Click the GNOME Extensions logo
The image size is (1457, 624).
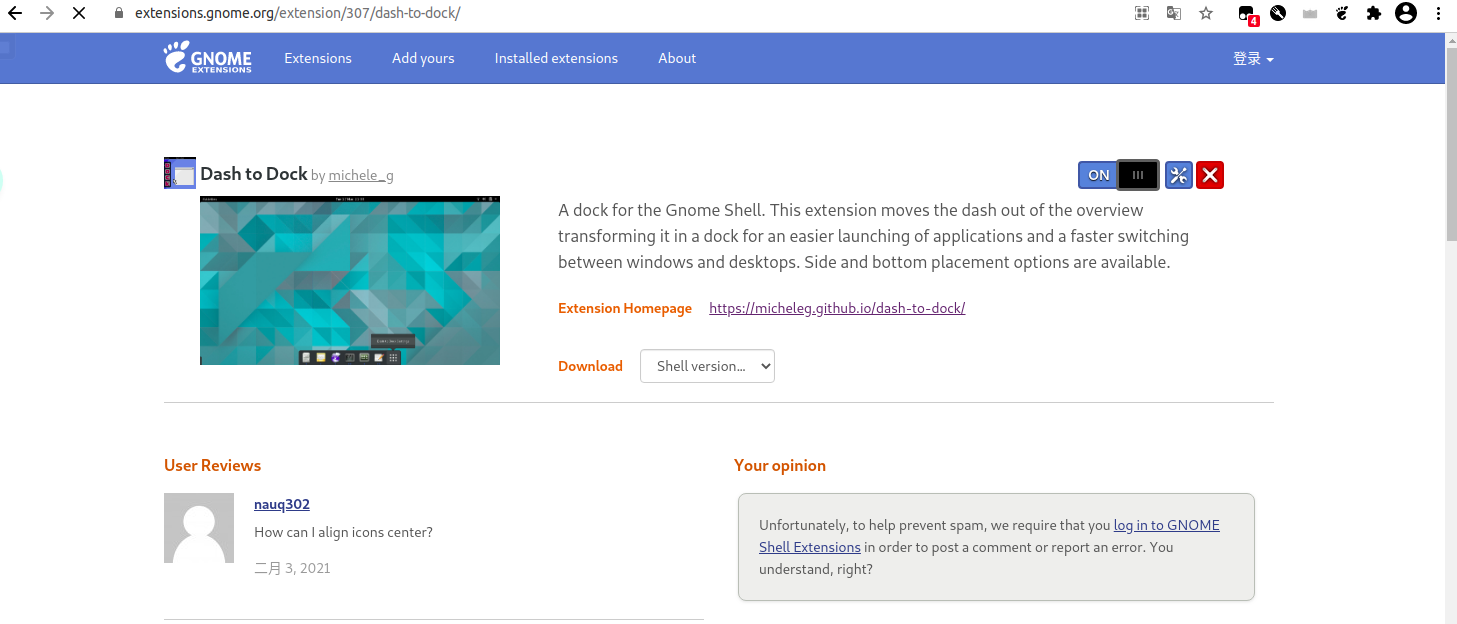tap(208, 58)
